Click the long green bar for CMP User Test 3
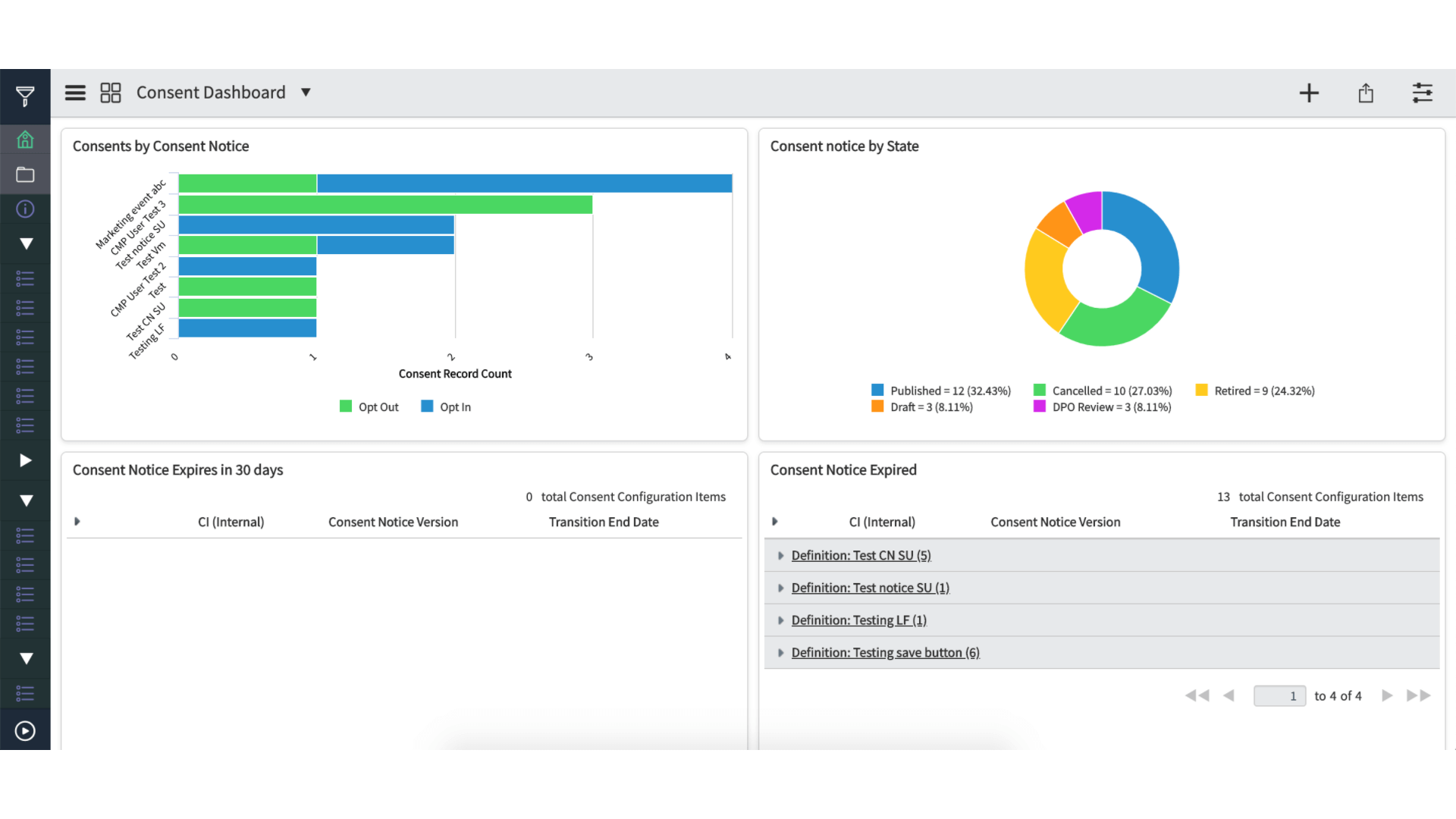 pyautogui.click(x=385, y=205)
